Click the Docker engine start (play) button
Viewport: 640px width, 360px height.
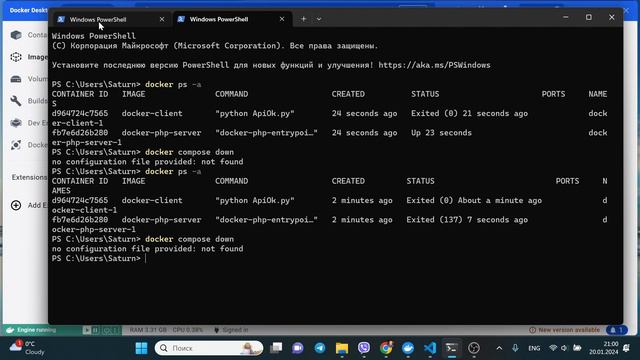coord(87,330)
